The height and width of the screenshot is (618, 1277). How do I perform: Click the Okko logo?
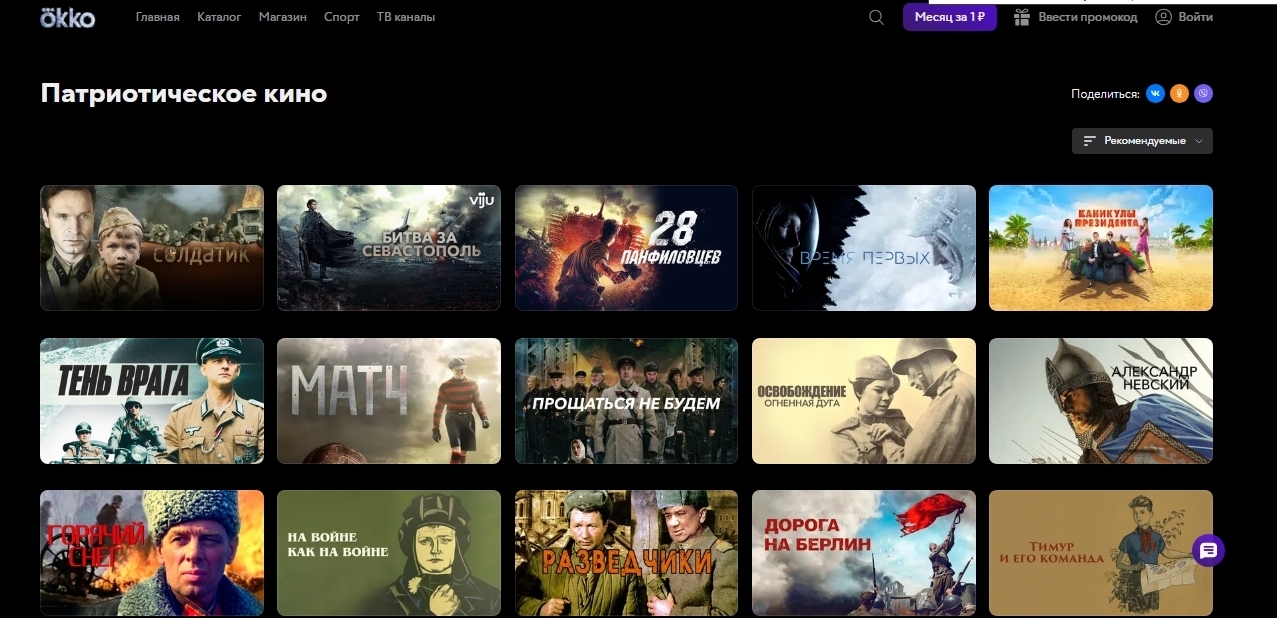tap(68, 17)
